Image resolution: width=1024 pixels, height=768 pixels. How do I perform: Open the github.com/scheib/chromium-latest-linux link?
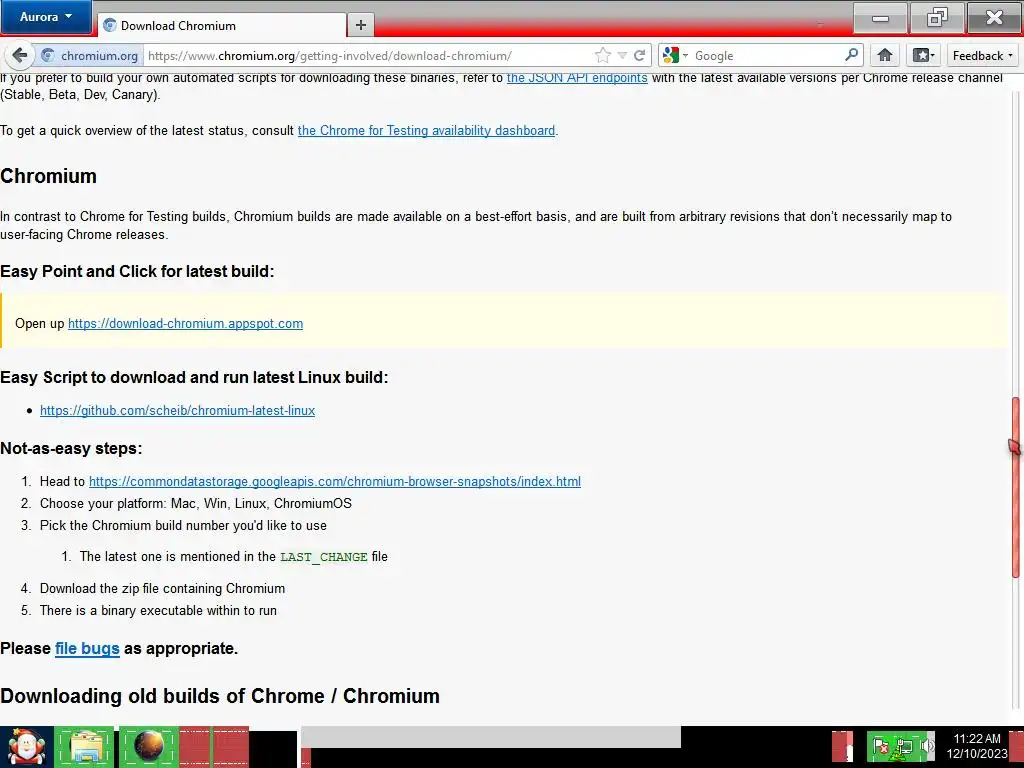tap(178, 410)
